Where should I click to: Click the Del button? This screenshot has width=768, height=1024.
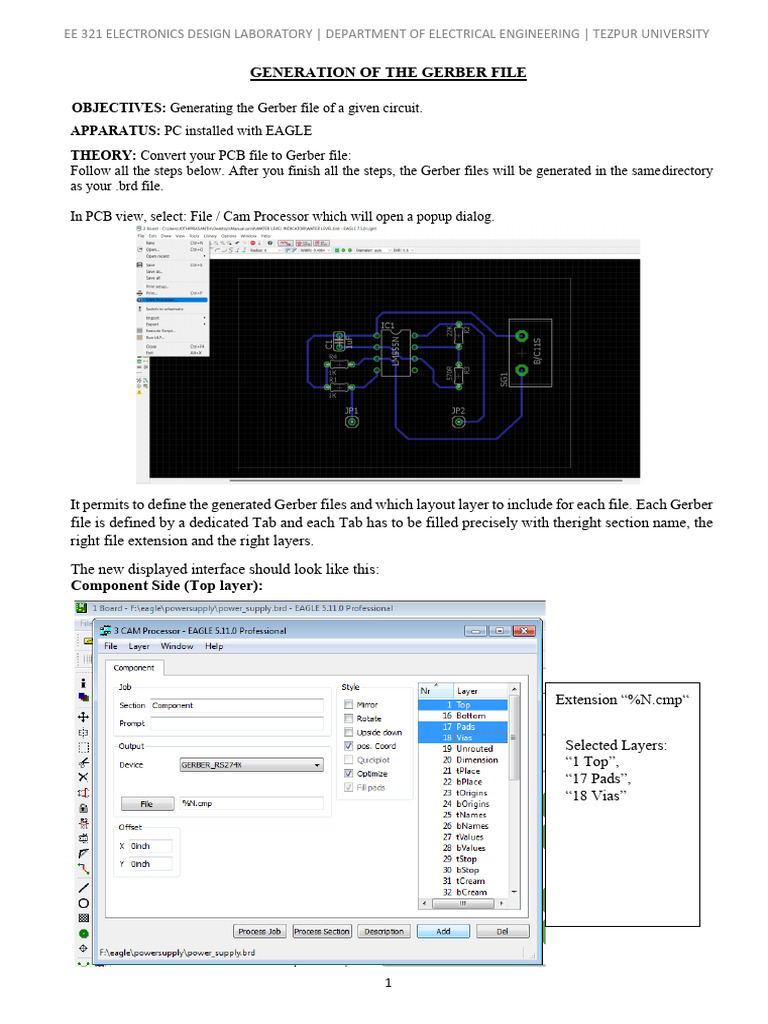(x=502, y=931)
